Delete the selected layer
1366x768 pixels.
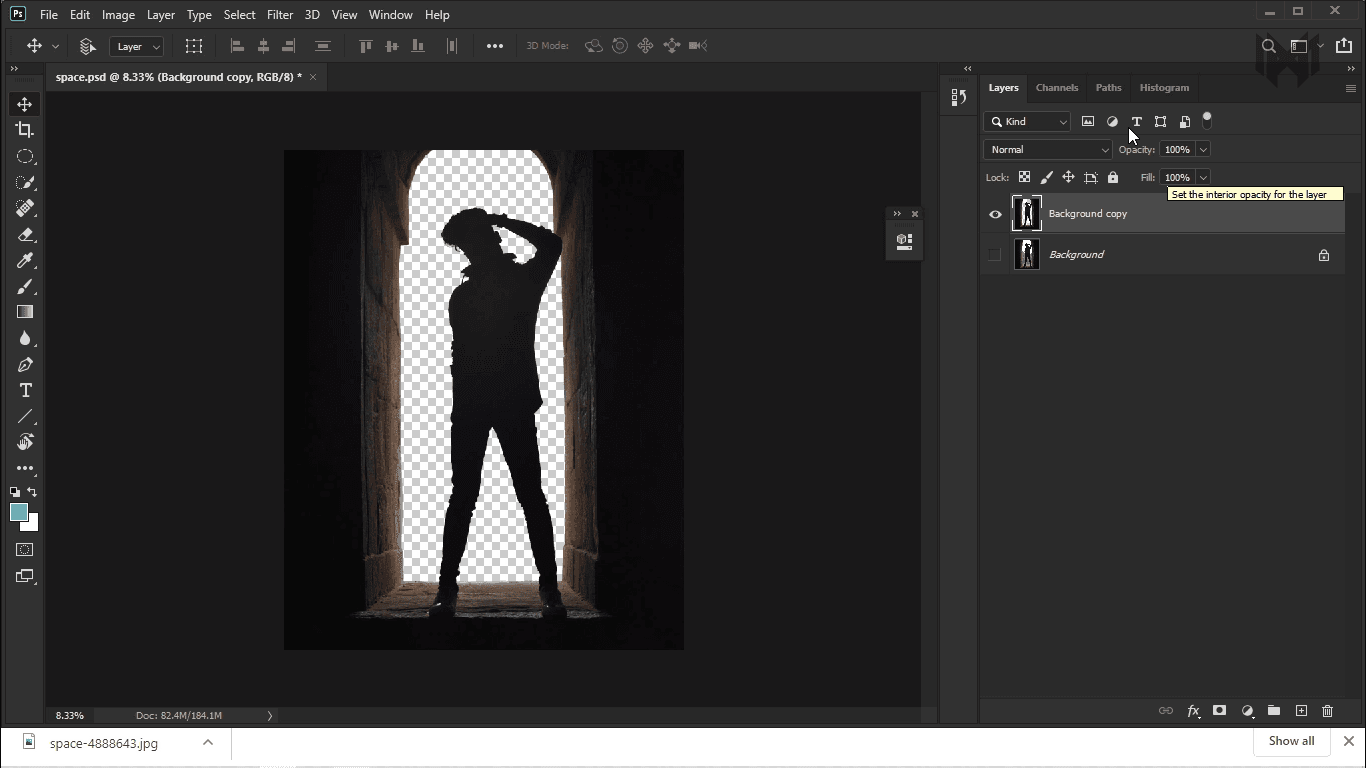1328,711
